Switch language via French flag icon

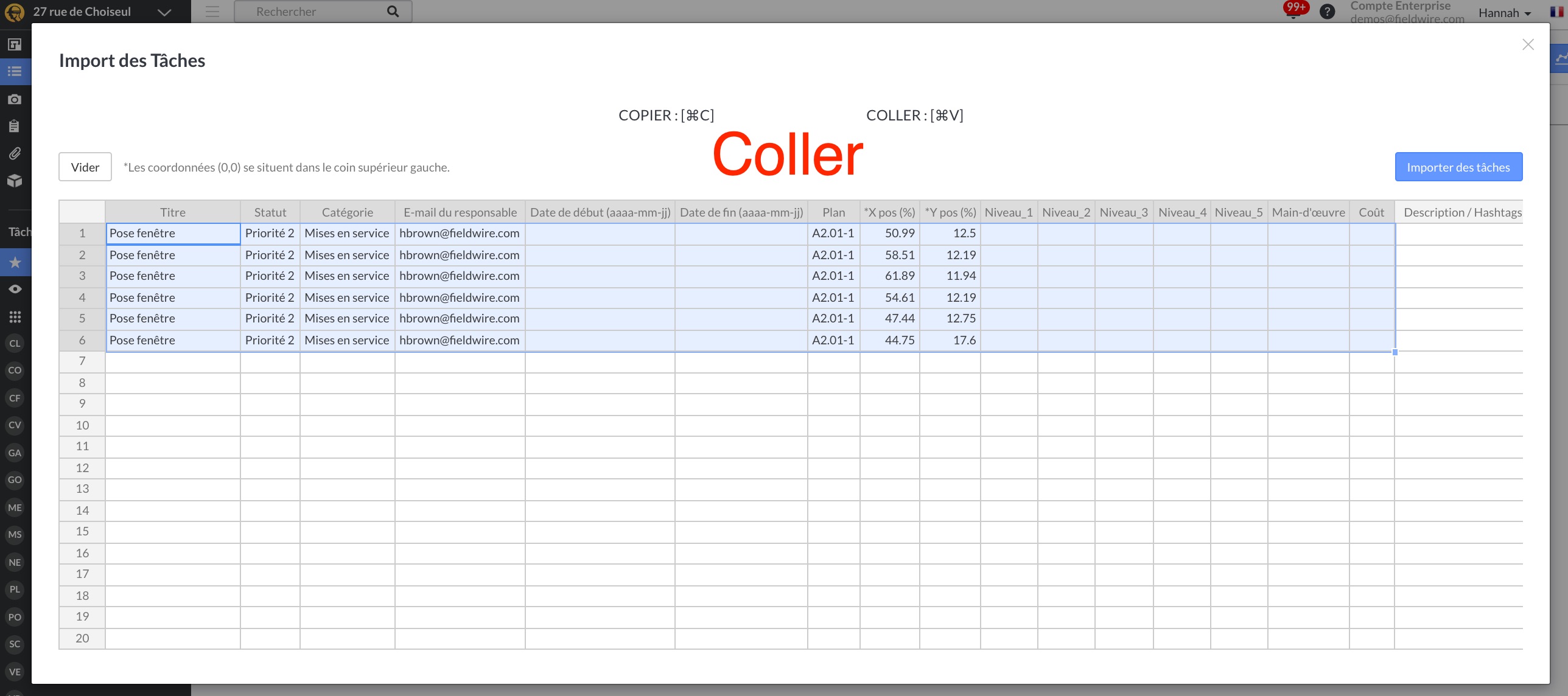coord(1556,12)
